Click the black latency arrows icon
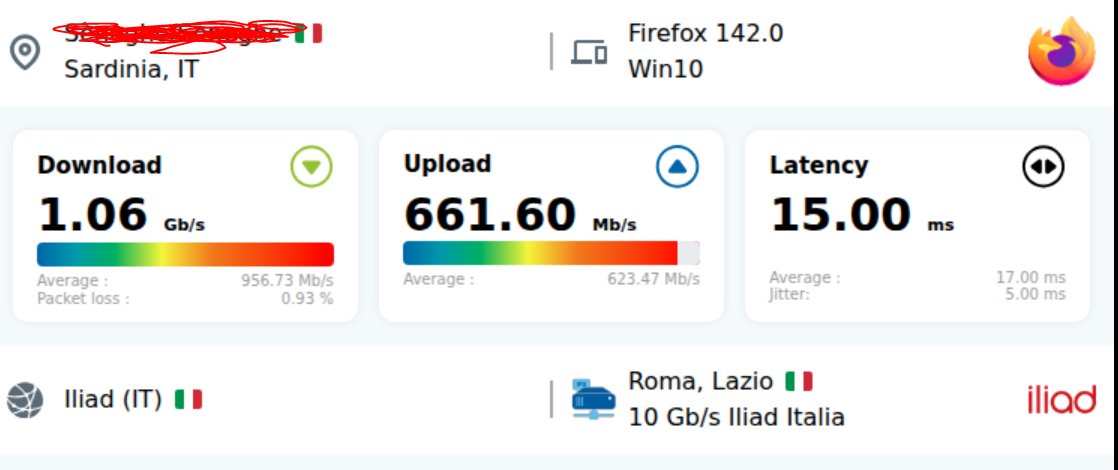This screenshot has height=470, width=1118. [x=1043, y=167]
